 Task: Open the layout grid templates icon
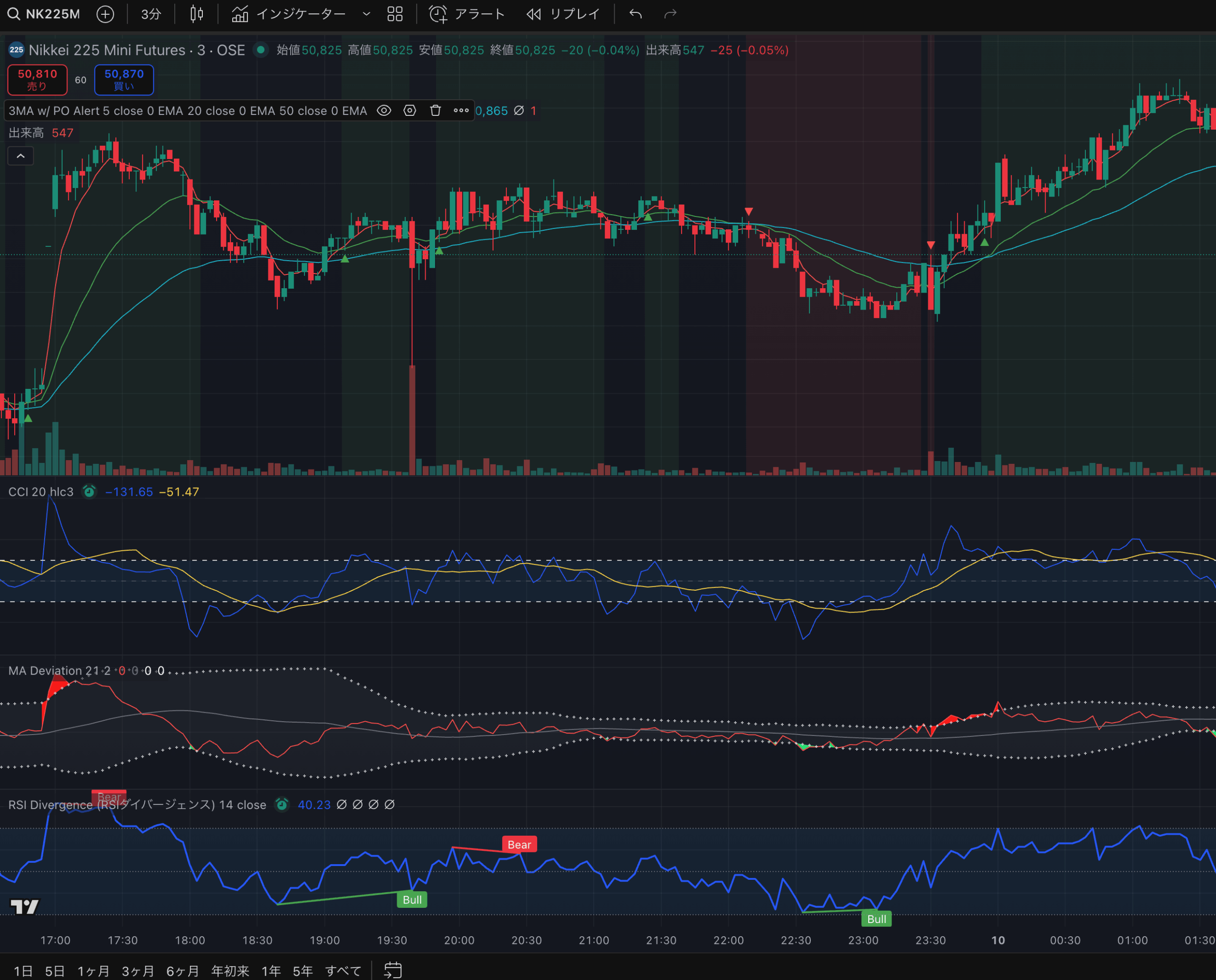(x=395, y=14)
